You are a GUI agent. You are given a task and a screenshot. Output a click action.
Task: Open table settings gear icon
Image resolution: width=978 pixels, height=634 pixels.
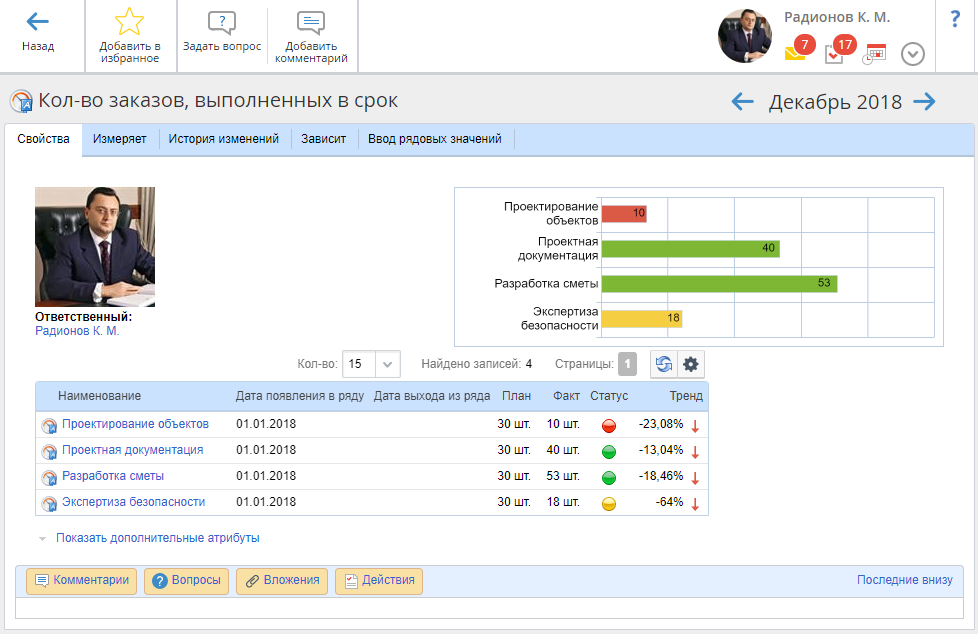(690, 364)
